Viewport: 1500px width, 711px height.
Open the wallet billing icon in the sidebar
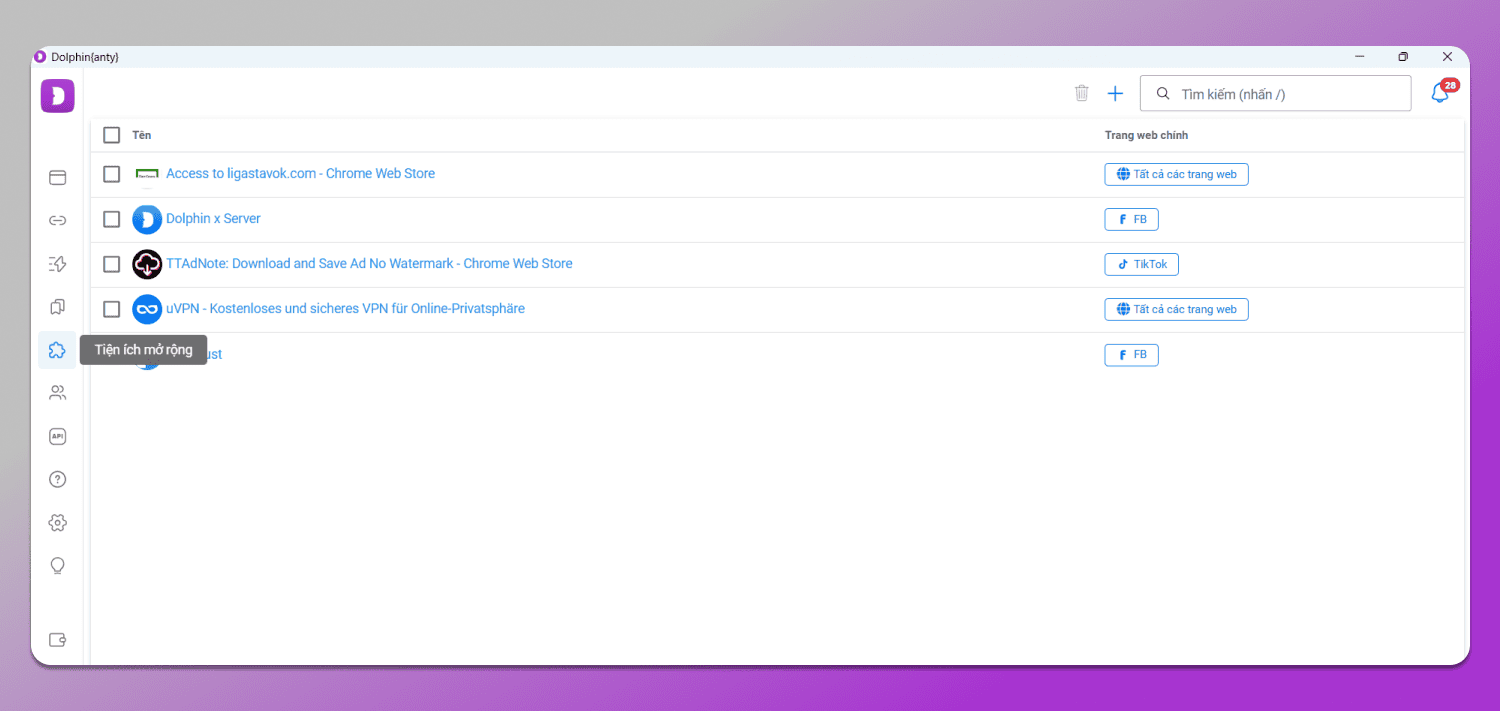click(x=58, y=640)
